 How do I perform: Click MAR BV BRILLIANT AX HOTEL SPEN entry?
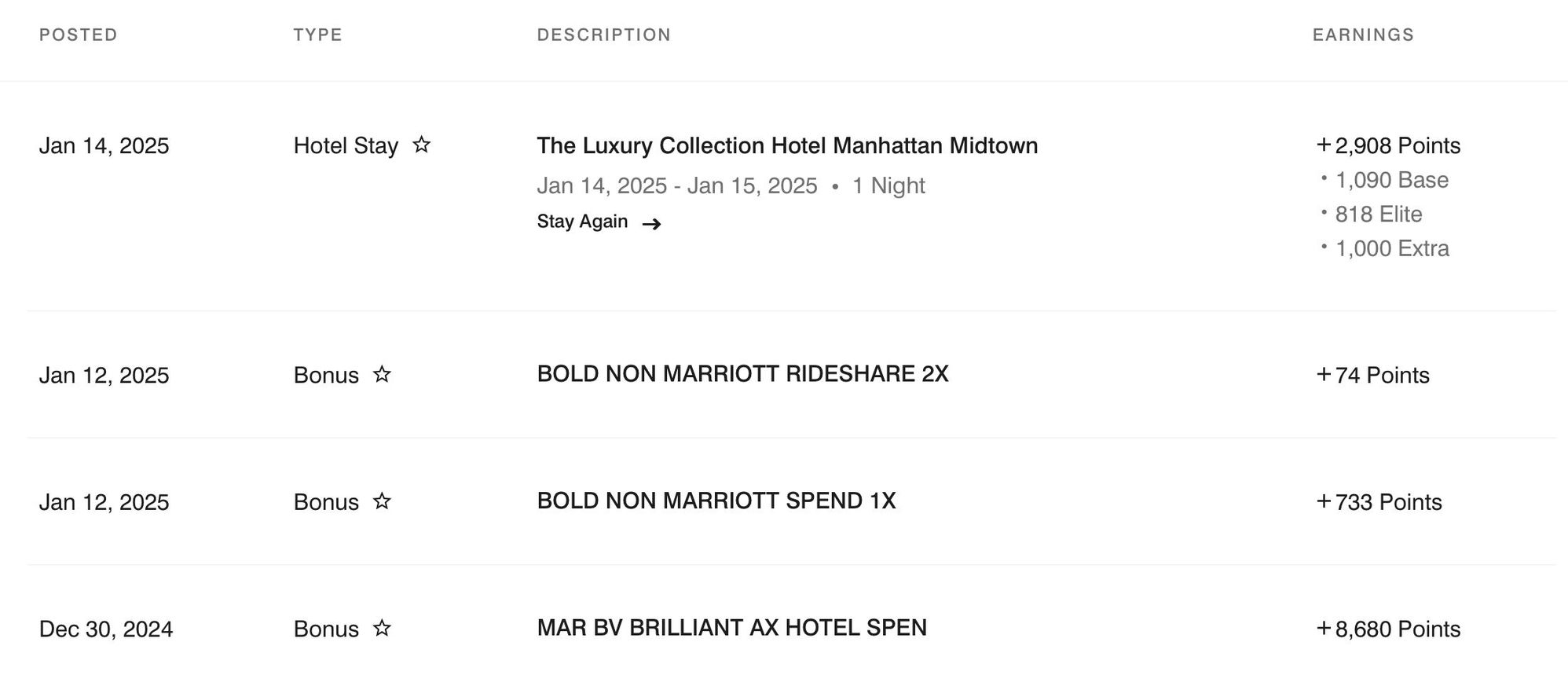point(731,628)
